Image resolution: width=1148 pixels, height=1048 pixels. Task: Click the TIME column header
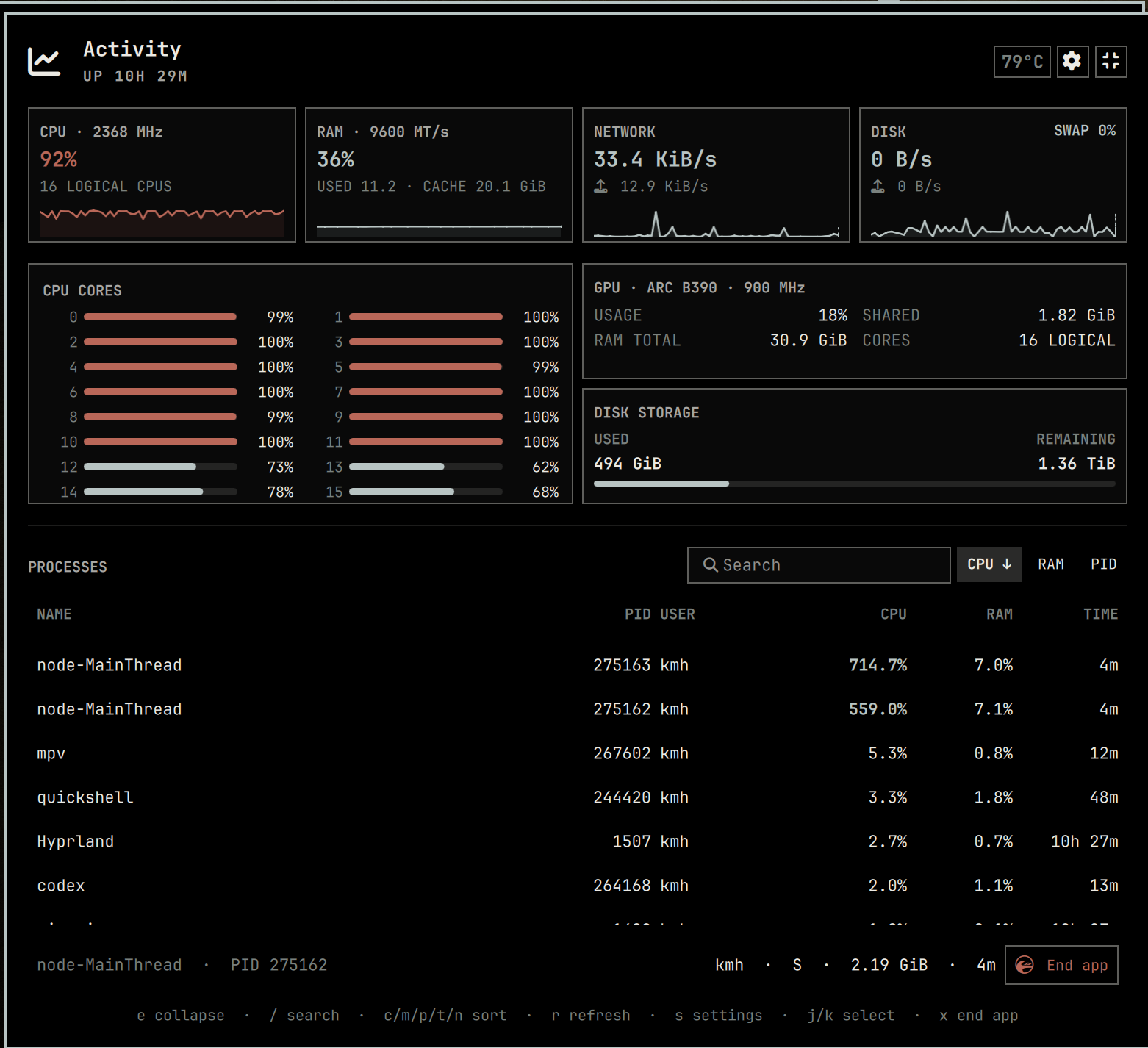1100,614
